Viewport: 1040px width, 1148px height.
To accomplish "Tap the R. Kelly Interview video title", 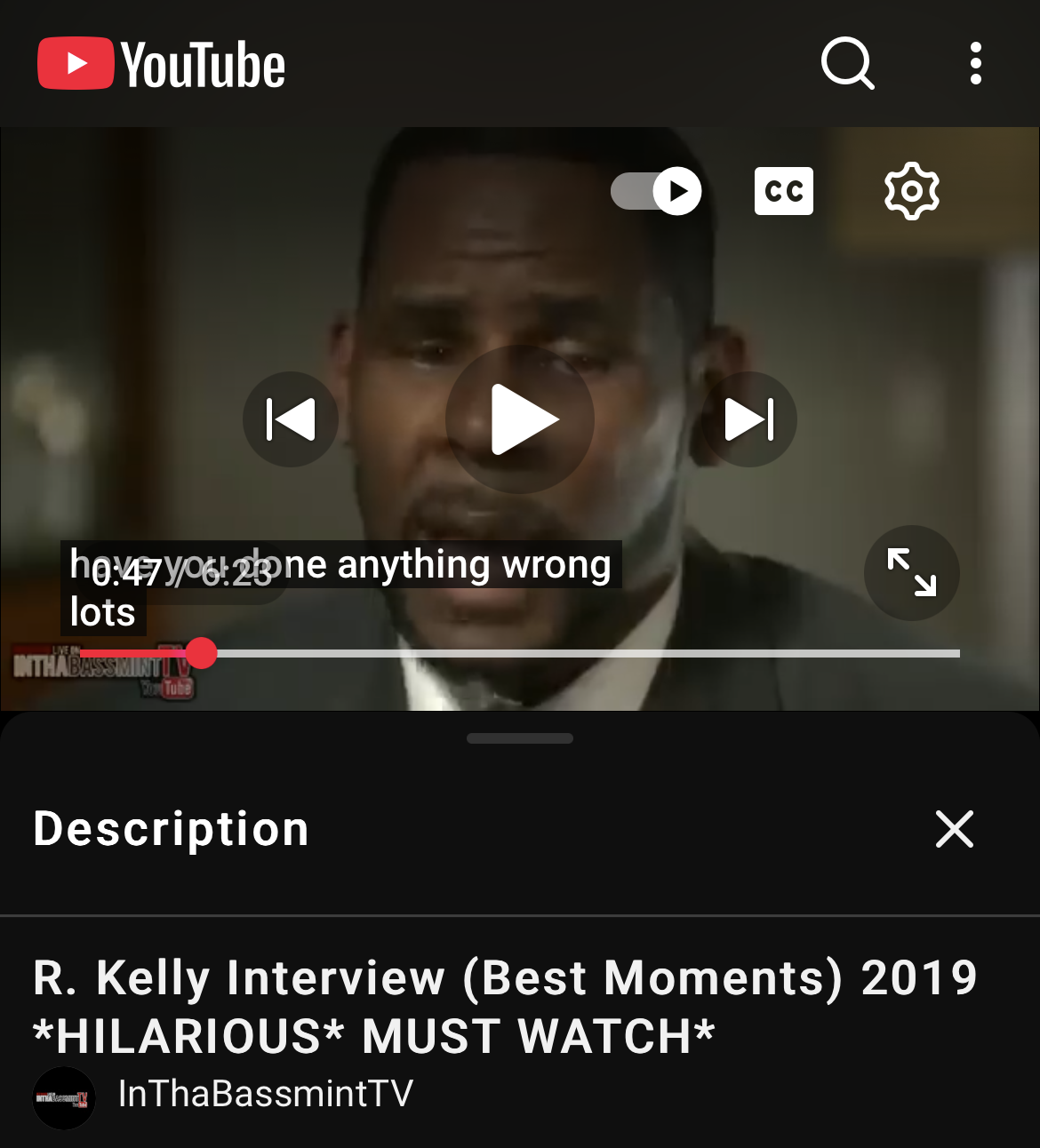I will (x=505, y=1007).
